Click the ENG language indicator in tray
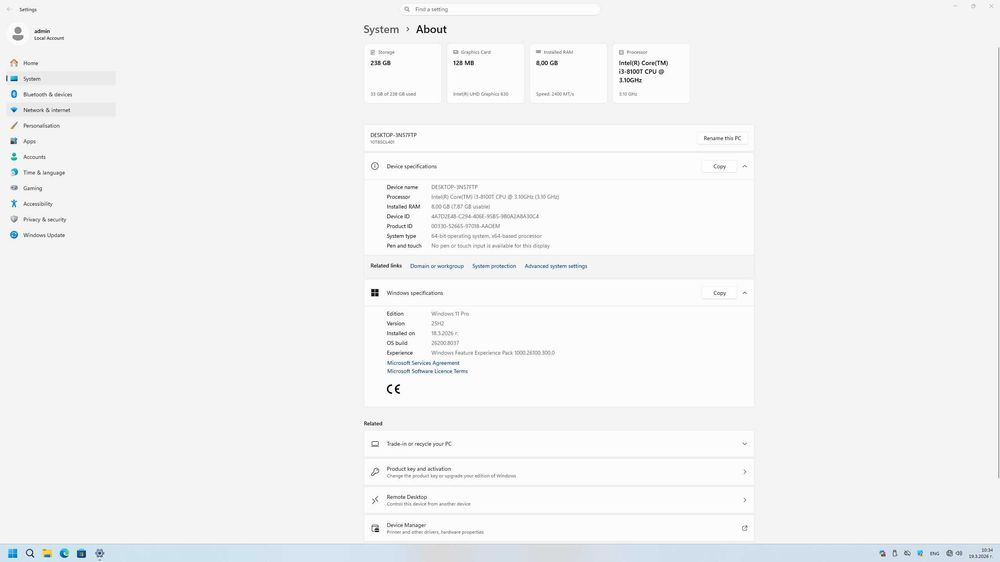Screen dimensions: 1000x562 [934, 554]
